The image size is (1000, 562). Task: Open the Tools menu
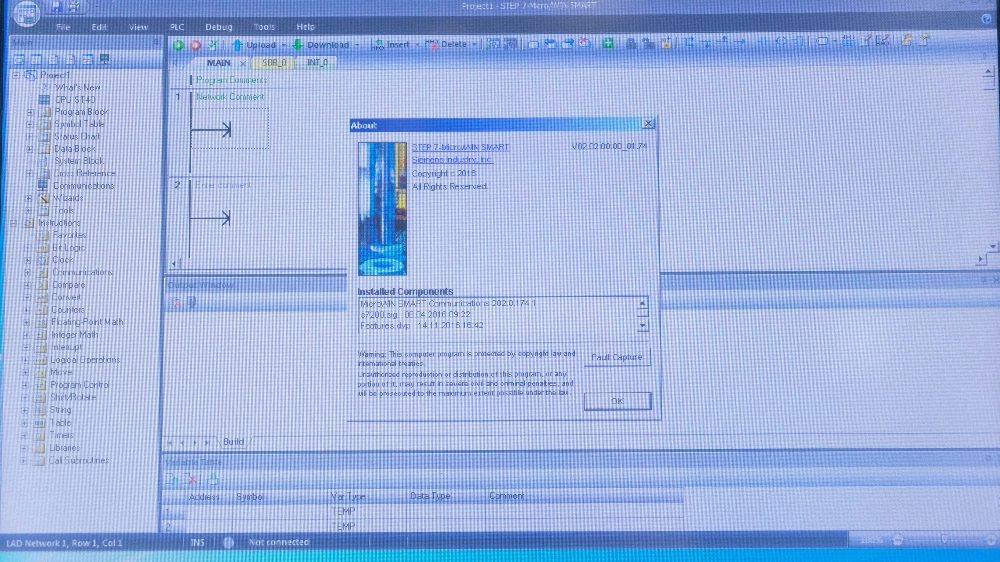[264, 27]
